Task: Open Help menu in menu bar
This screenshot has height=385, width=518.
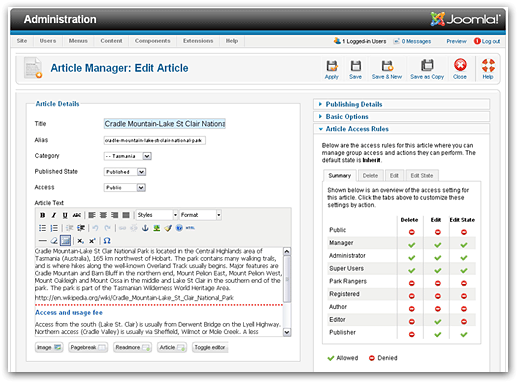Action: pos(232,41)
